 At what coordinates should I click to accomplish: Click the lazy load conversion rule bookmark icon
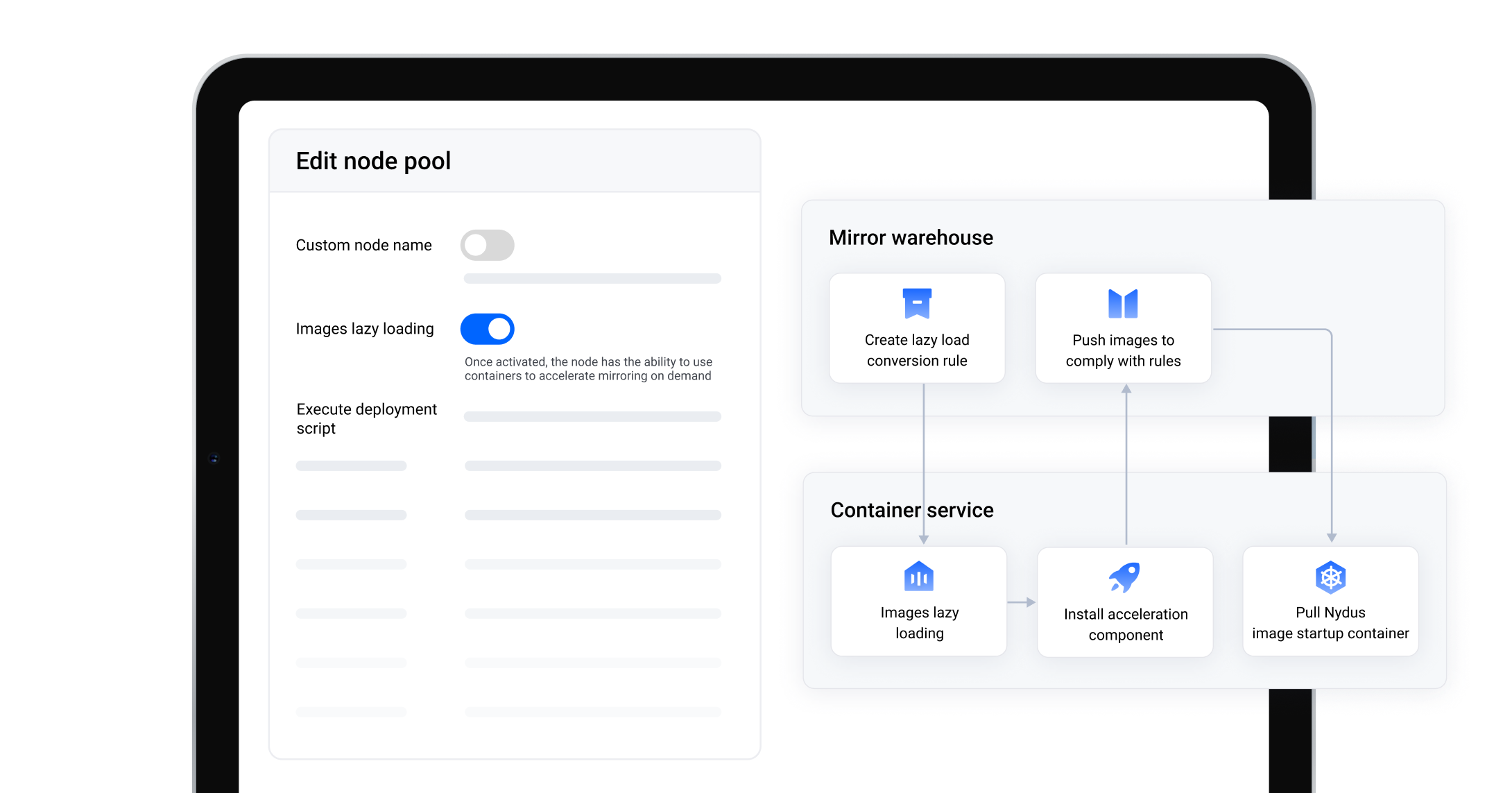click(x=917, y=303)
